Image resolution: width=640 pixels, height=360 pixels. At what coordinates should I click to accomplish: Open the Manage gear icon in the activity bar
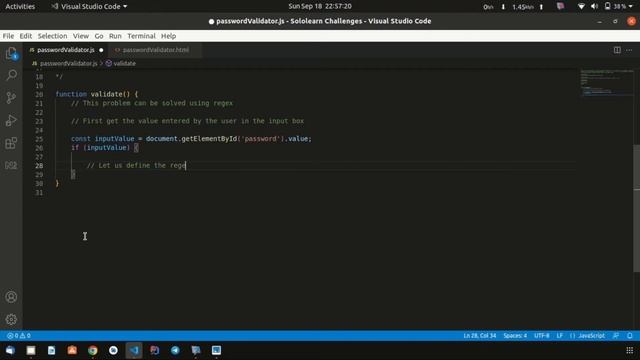(11, 319)
